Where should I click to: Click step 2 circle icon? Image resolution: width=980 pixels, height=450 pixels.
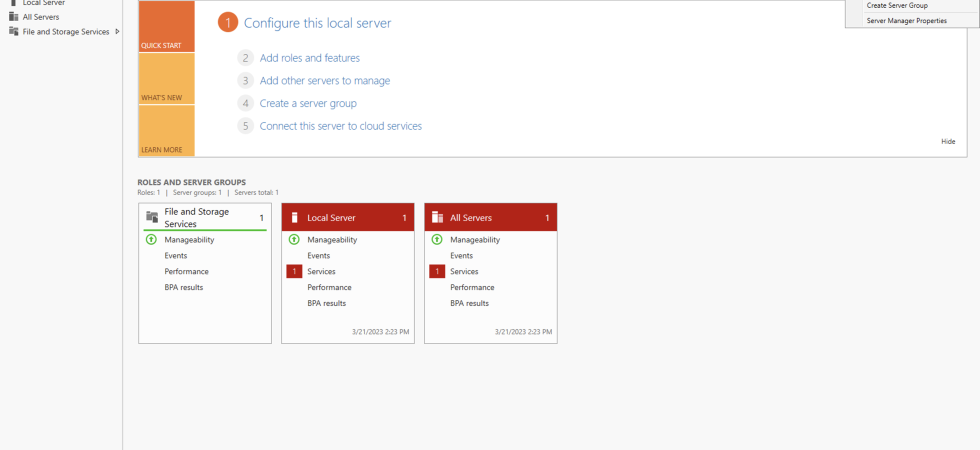(x=246, y=58)
